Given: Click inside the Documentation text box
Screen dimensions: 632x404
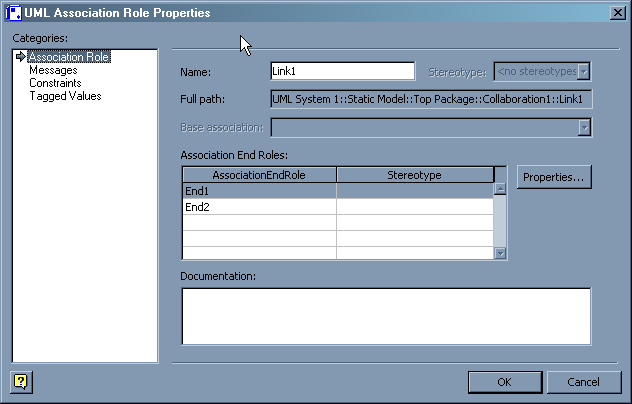Looking at the screenshot, I should coord(385,315).
